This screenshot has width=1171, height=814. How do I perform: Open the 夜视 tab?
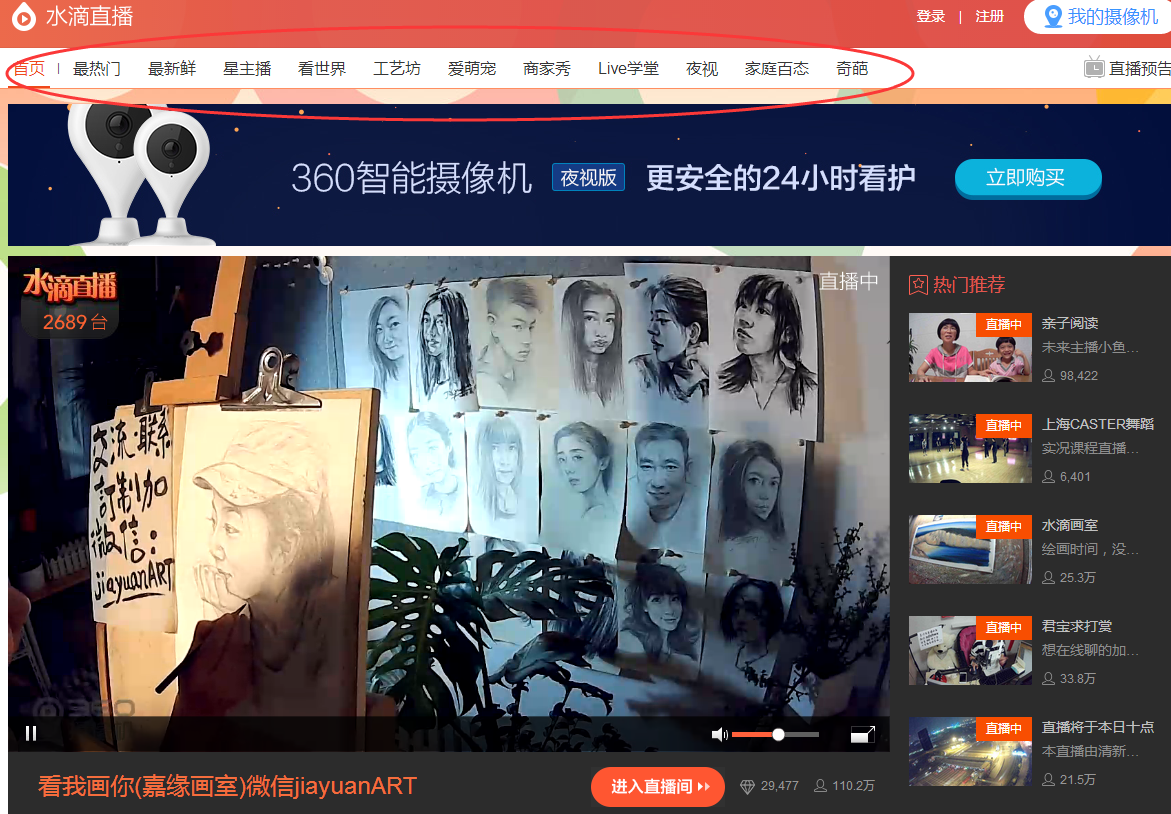click(702, 69)
